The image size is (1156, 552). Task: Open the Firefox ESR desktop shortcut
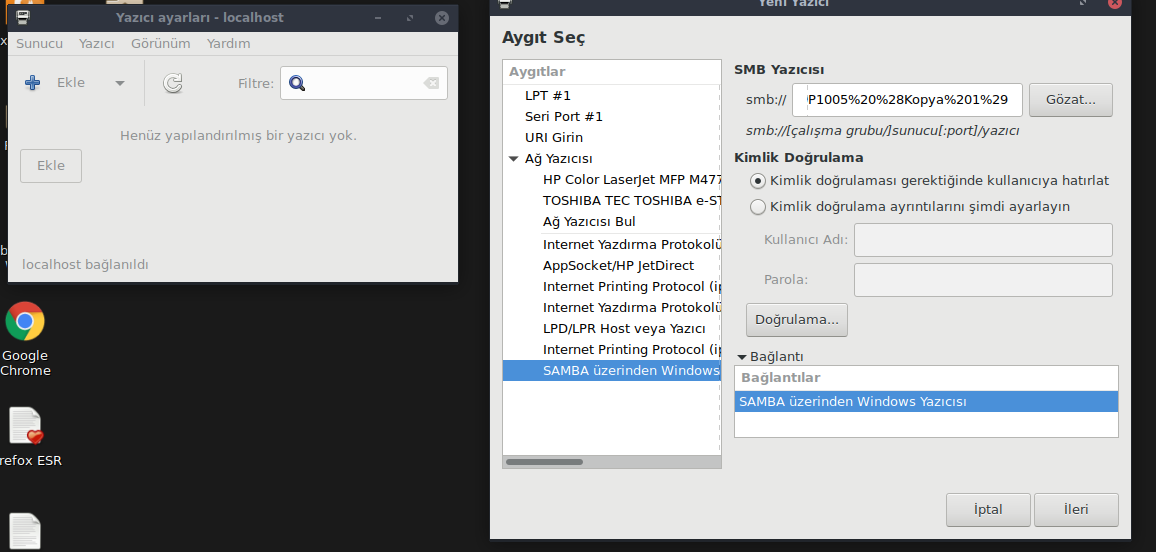(x=25, y=426)
